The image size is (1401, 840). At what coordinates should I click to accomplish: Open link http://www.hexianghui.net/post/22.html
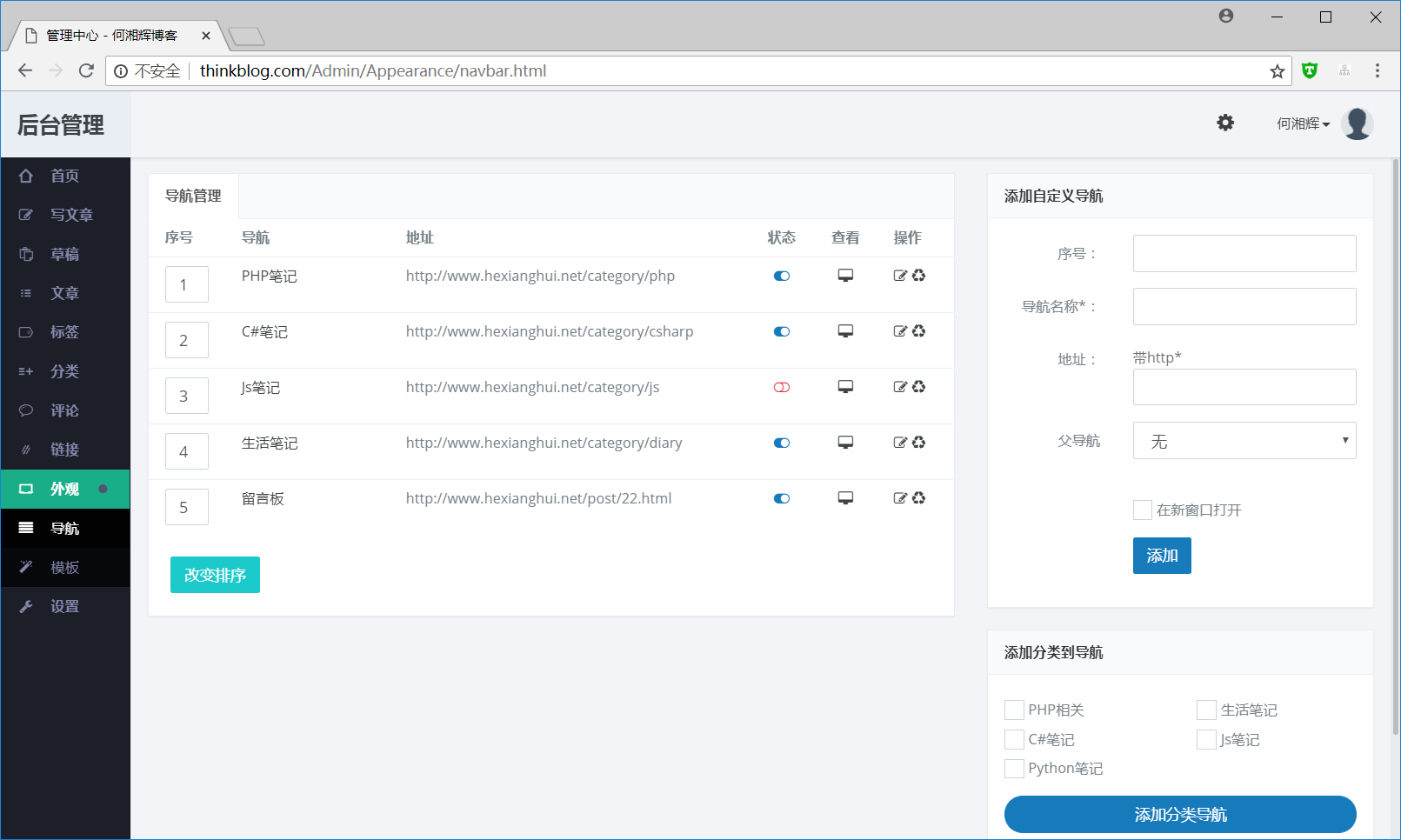coord(538,498)
